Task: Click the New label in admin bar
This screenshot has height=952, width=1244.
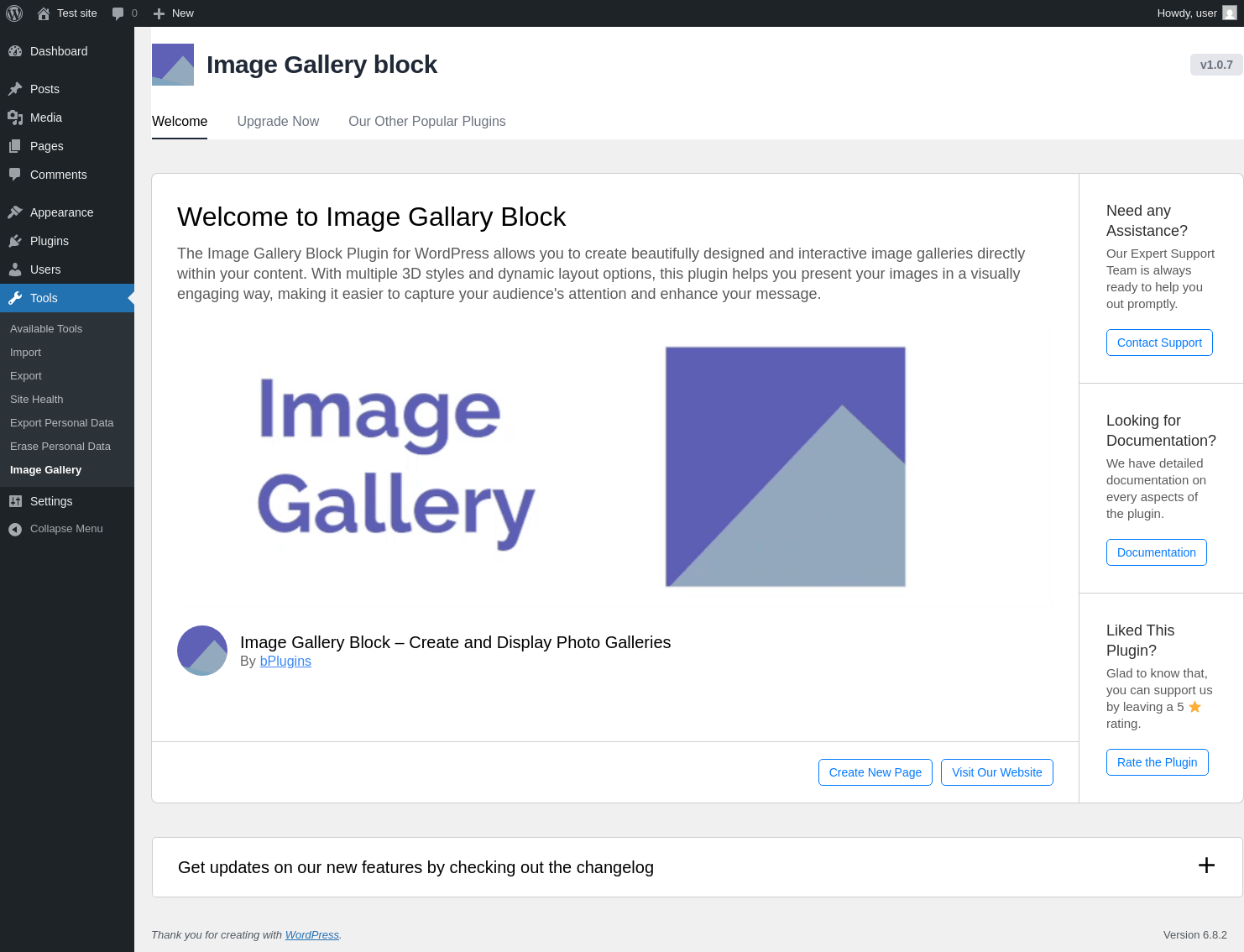Action: [x=183, y=13]
